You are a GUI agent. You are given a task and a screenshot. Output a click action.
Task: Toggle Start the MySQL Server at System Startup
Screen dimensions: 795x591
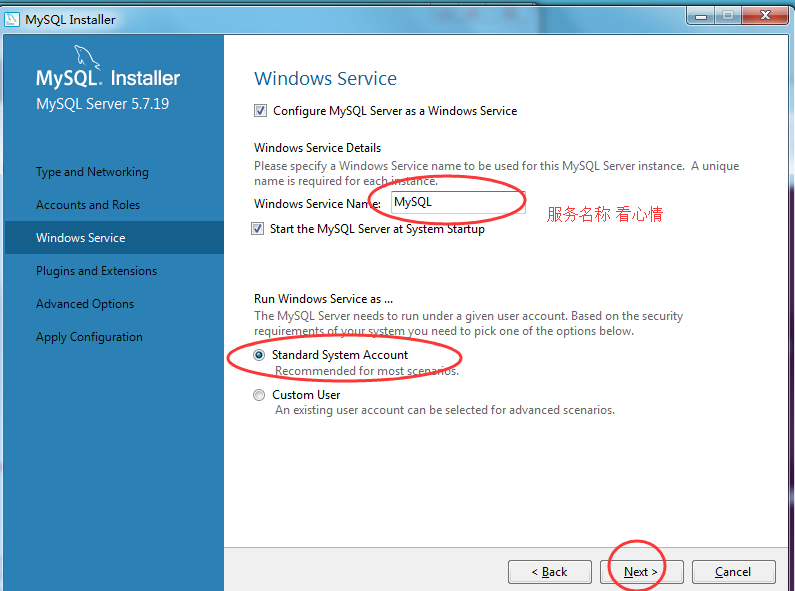(x=258, y=229)
